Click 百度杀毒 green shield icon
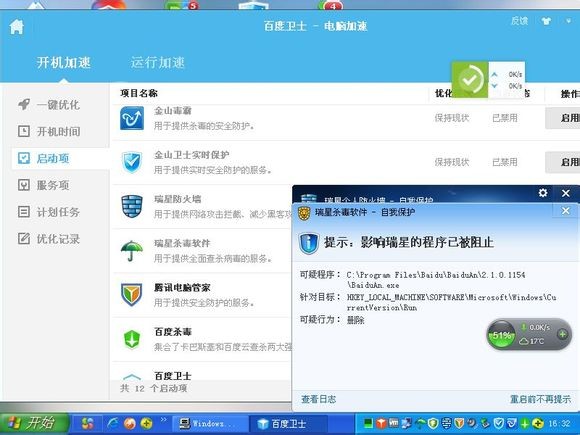 [x=132, y=339]
